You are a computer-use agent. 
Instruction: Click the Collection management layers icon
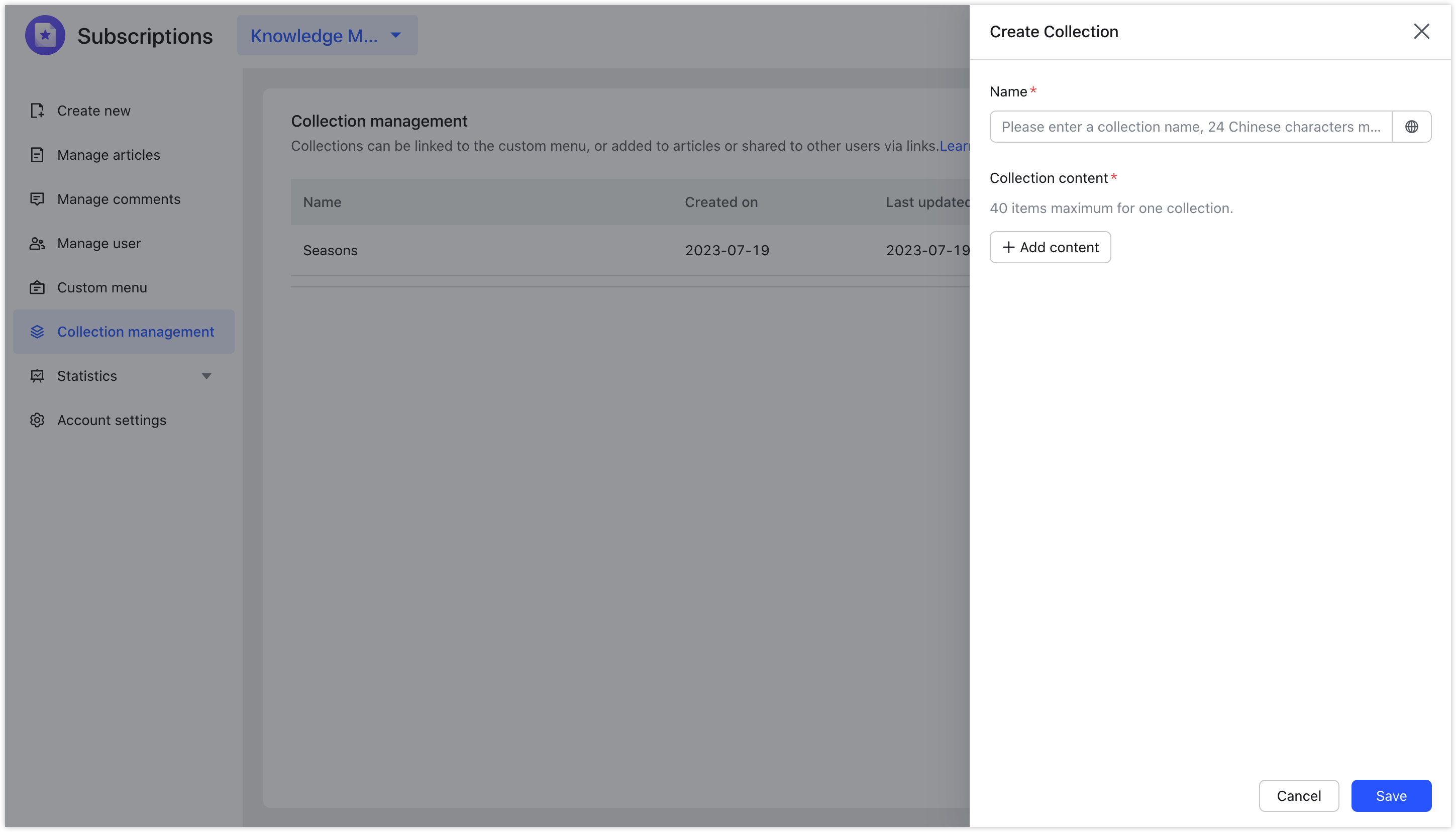[37, 332]
